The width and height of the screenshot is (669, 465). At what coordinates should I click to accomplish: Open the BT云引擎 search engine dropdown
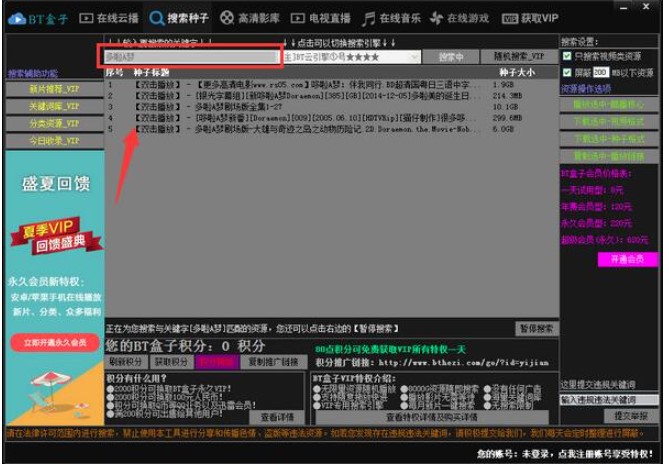352,57
